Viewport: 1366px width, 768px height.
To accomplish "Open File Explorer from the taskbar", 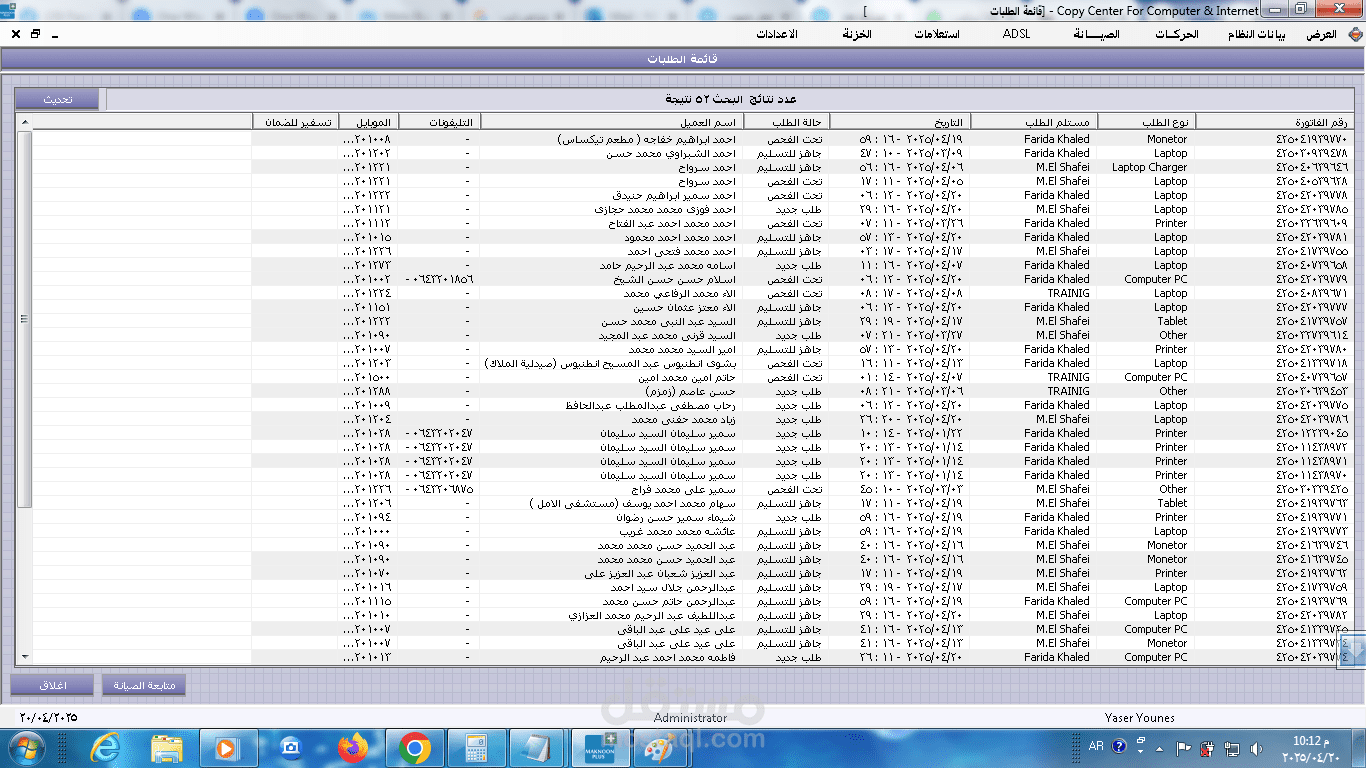I will pyautogui.click(x=167, y=747).
